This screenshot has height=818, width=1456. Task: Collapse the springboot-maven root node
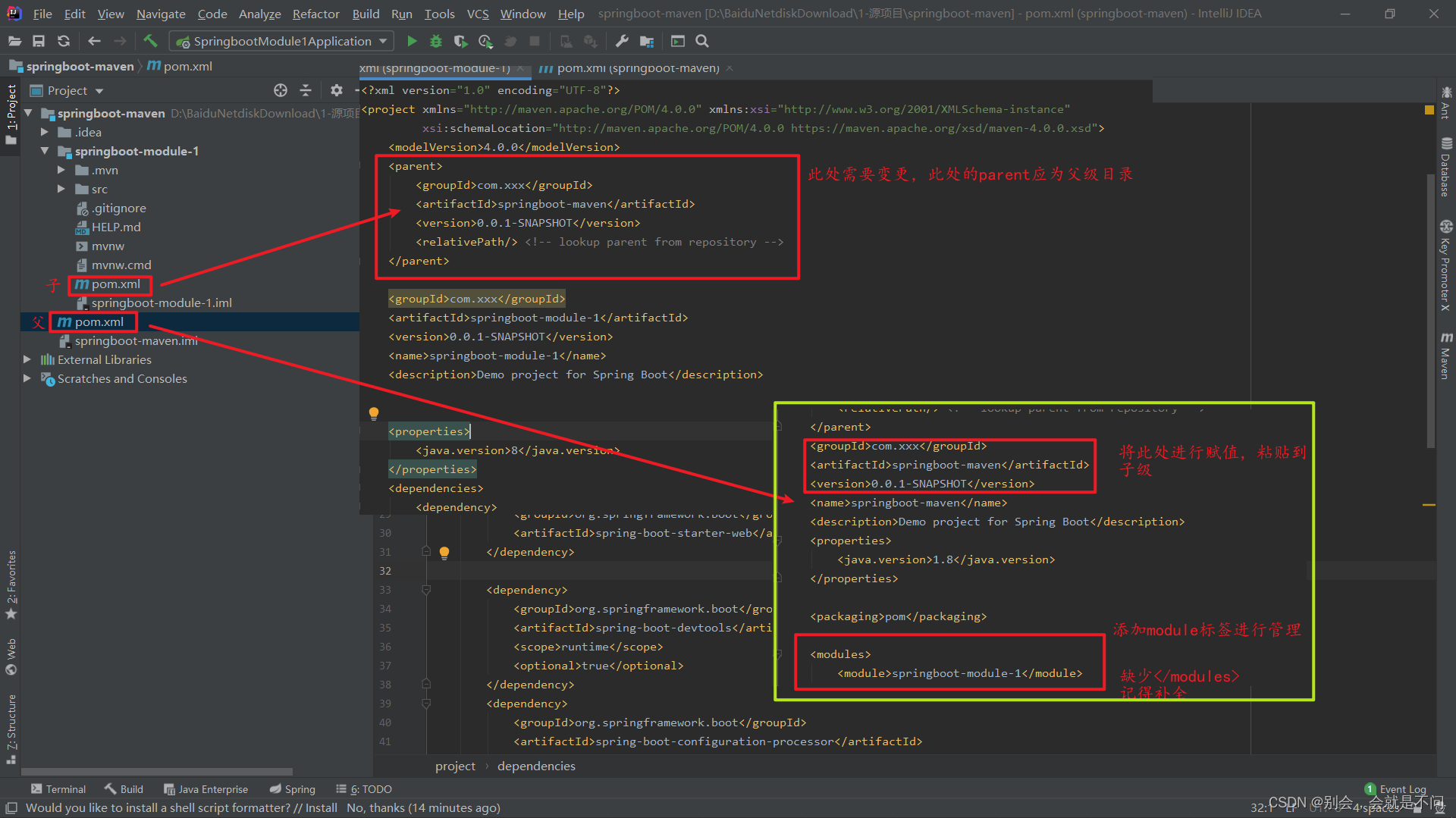28,113
